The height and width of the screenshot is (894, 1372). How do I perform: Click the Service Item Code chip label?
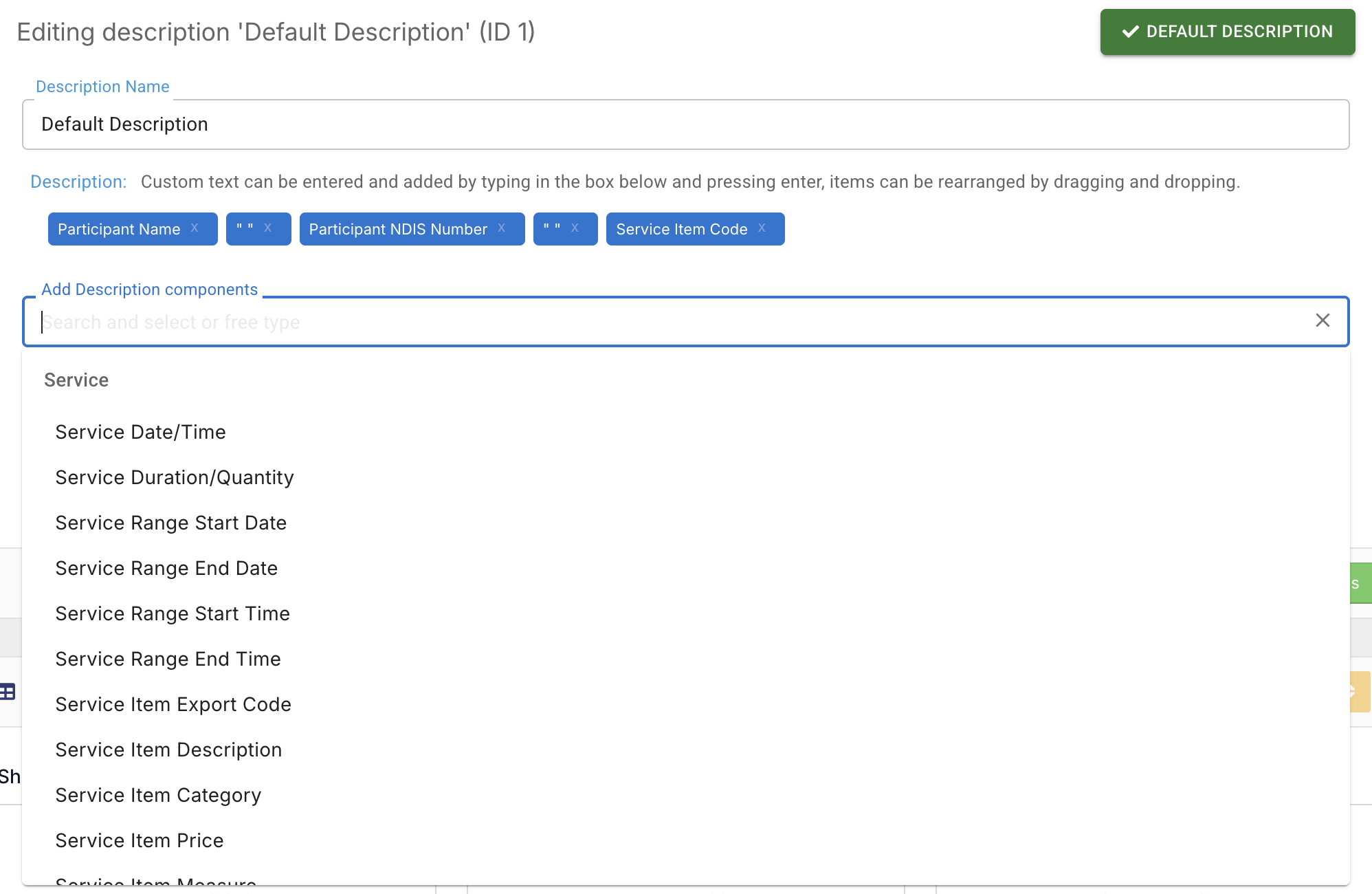(682, 229)
